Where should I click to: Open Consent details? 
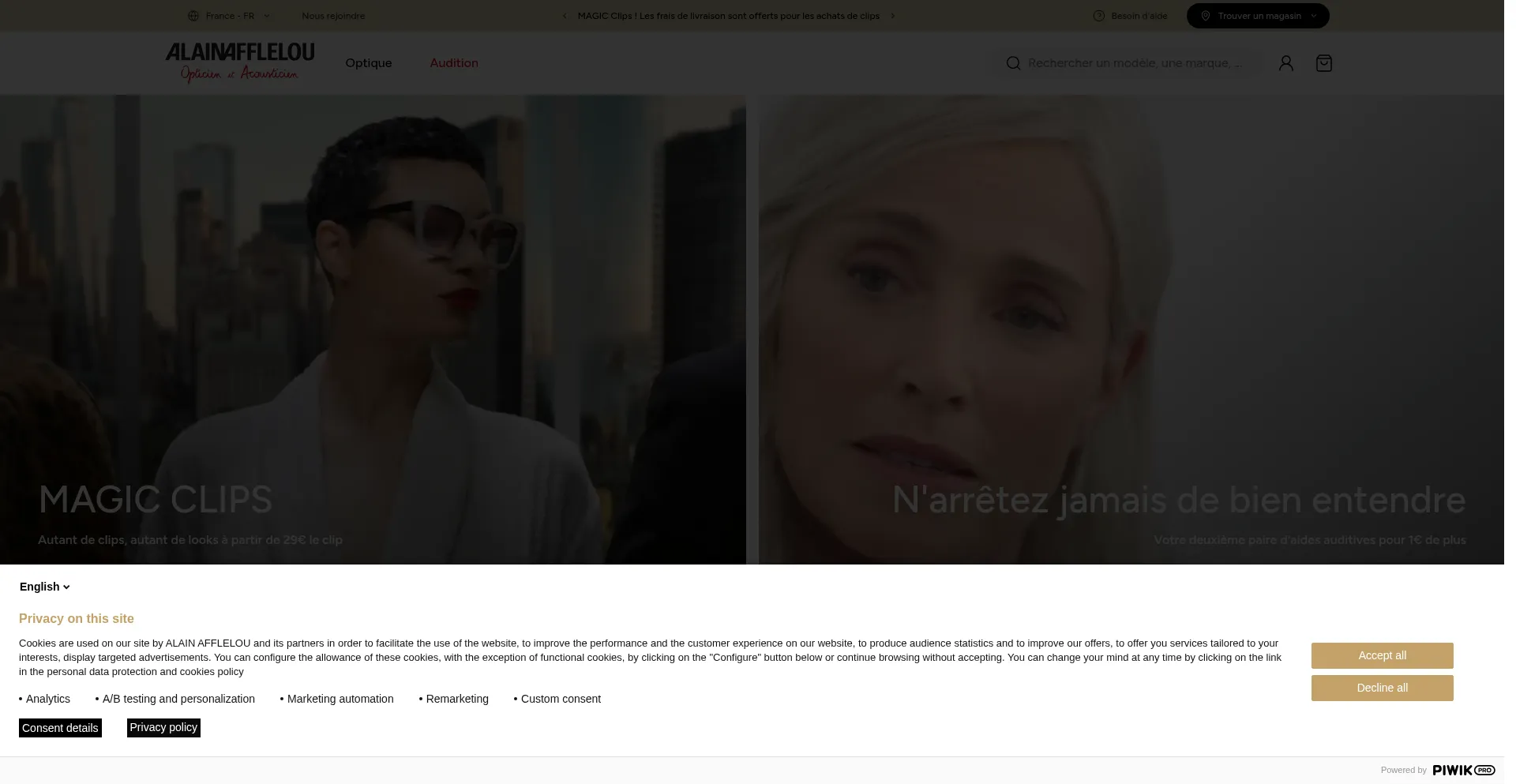point(60,728)
